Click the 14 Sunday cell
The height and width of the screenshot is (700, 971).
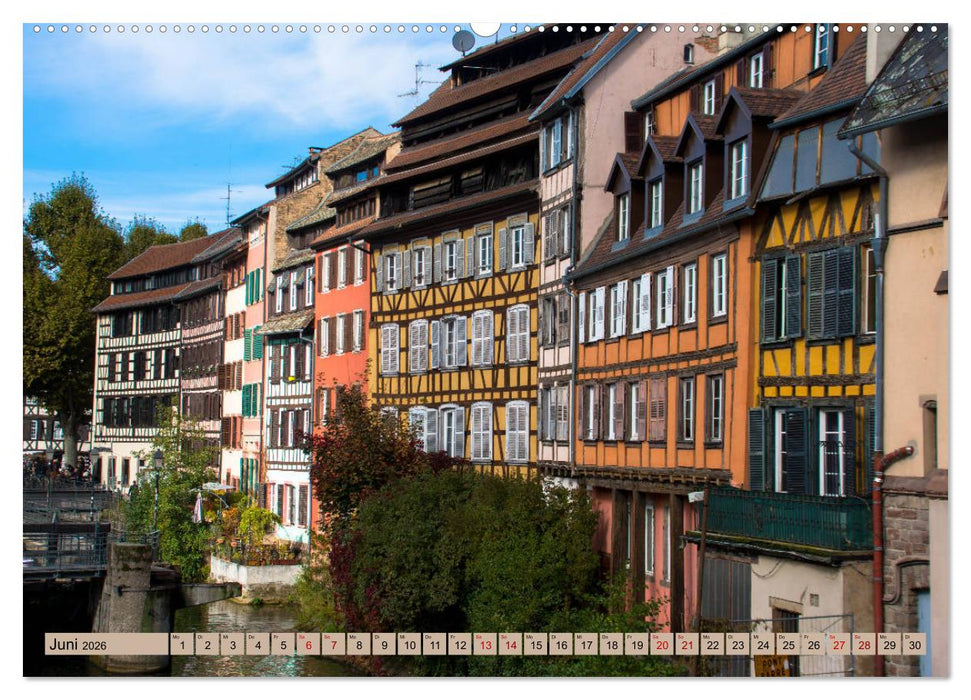click(512, 646)
